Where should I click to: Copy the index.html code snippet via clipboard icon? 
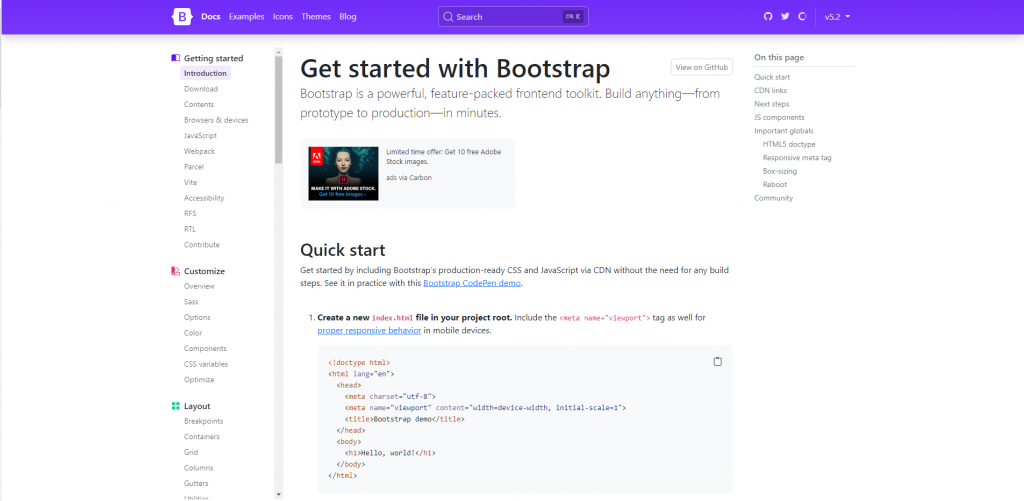[718, 361]
